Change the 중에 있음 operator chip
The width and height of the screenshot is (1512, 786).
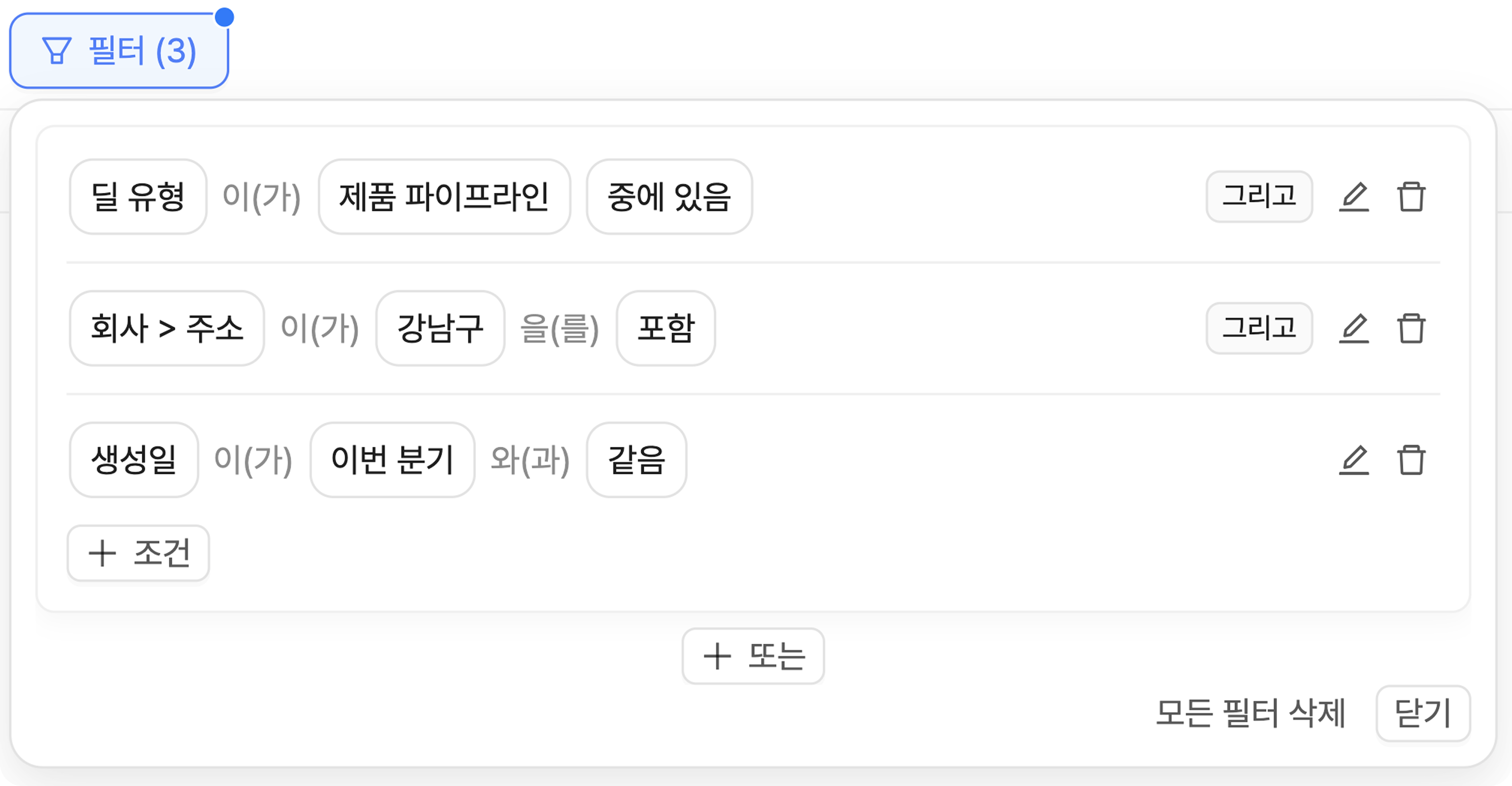tap(669, 197)
